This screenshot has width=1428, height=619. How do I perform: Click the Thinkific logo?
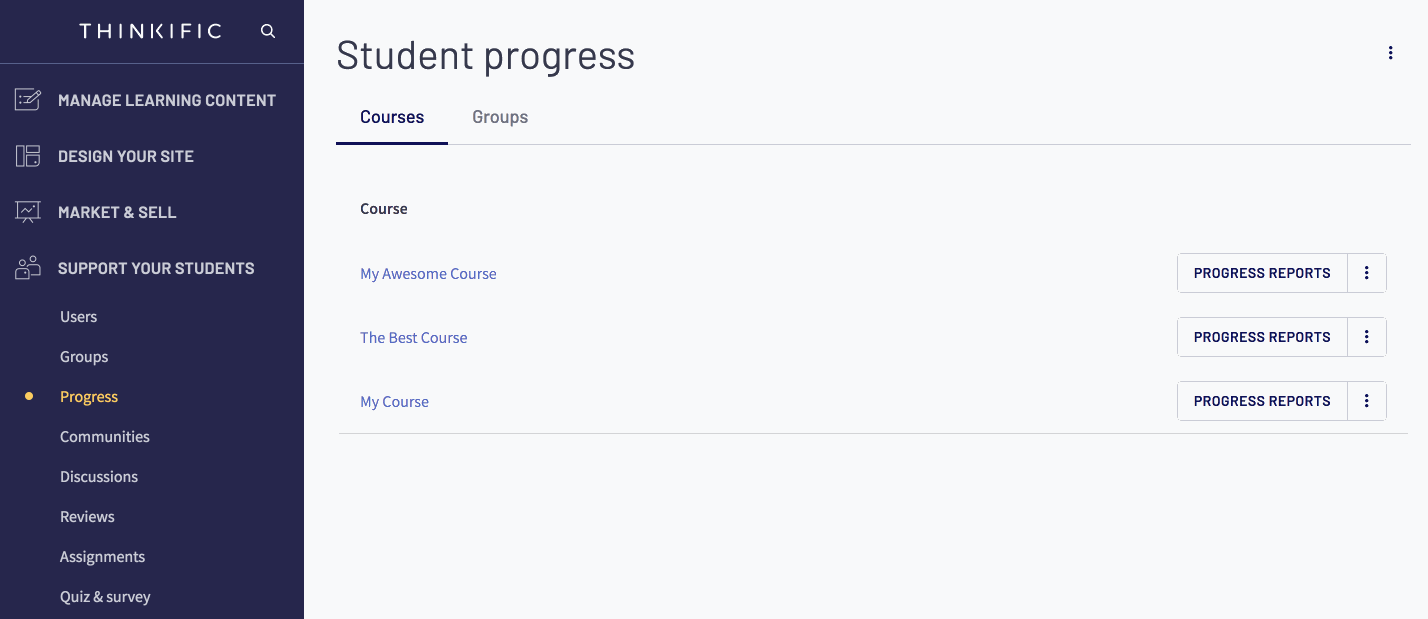[x=150, y=31]
